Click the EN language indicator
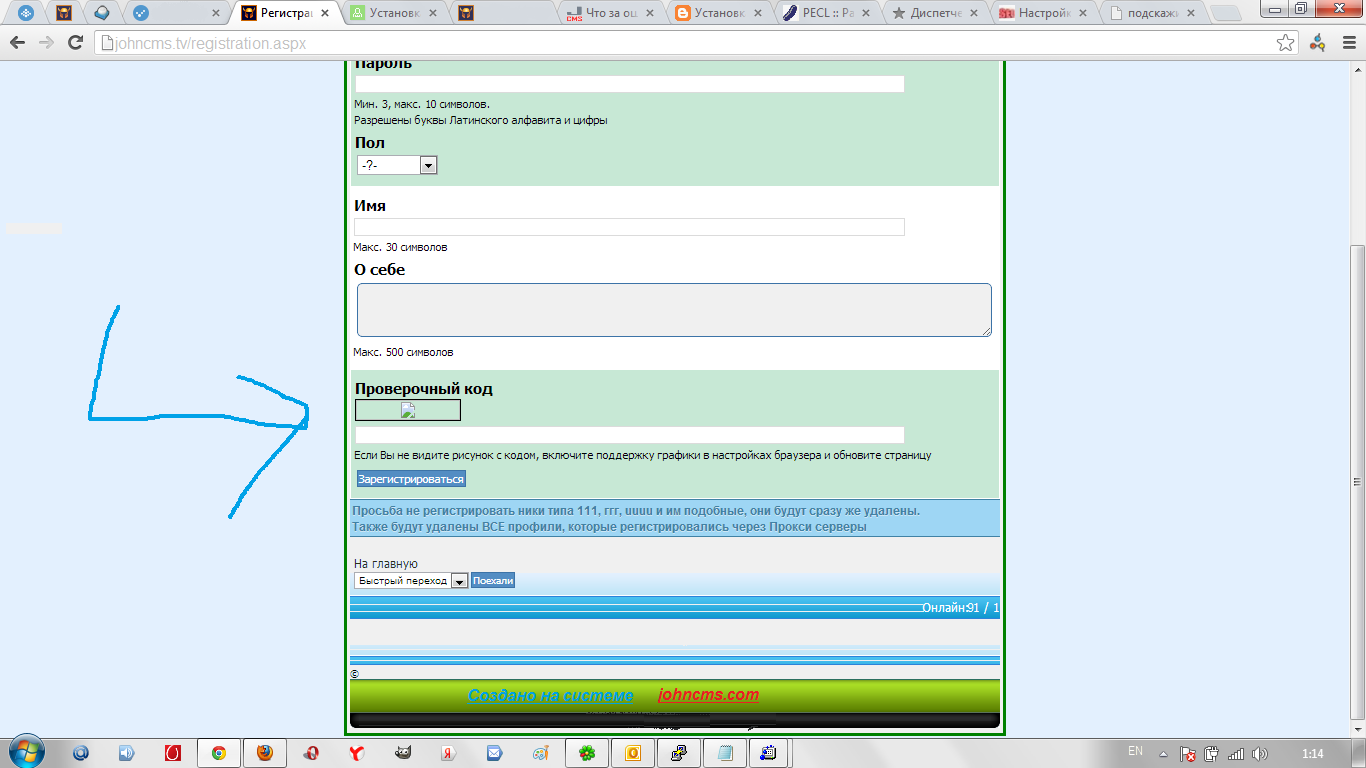The height and width of the screenshot is (768, 1366). click(1135, 751)
